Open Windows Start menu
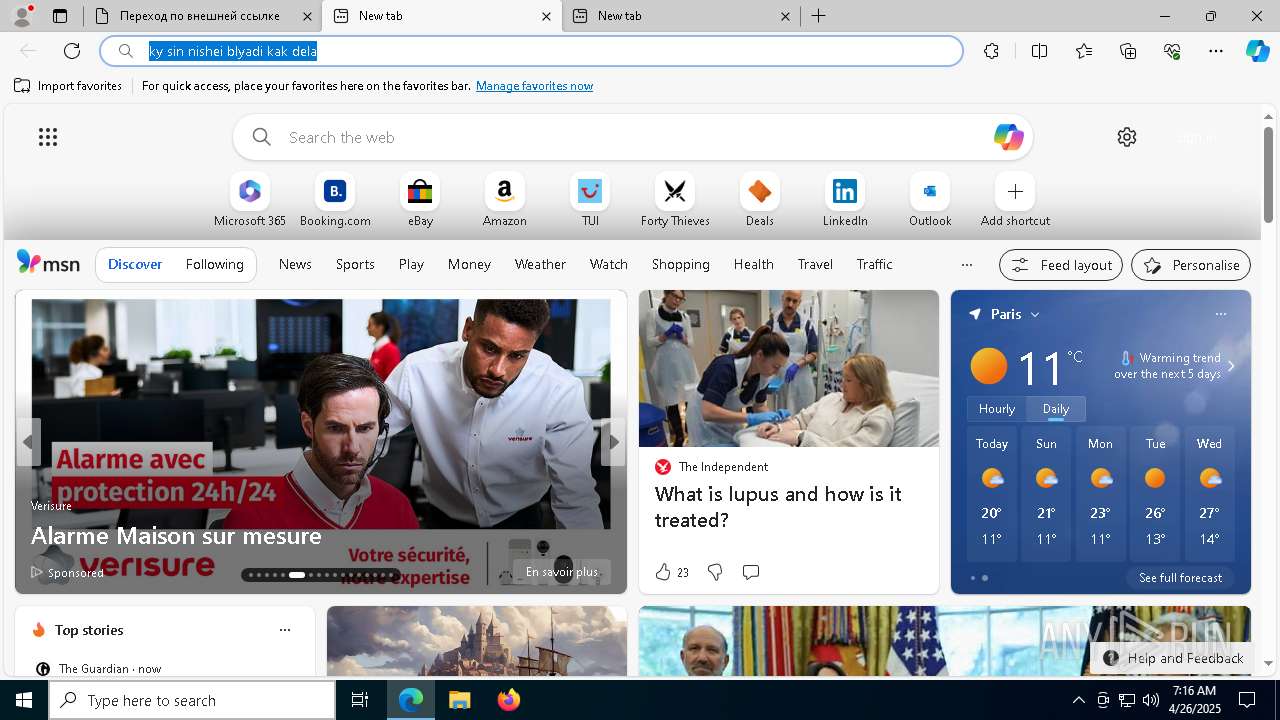The width and height of the screenshot is (1280, 720). tap(24, 700)
